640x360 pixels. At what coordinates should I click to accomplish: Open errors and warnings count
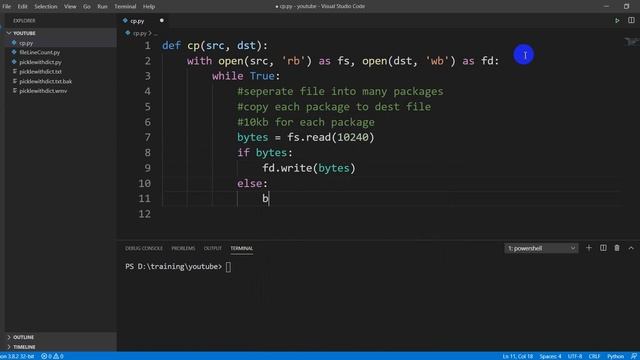pyautogui.click(x=52, y=356)
